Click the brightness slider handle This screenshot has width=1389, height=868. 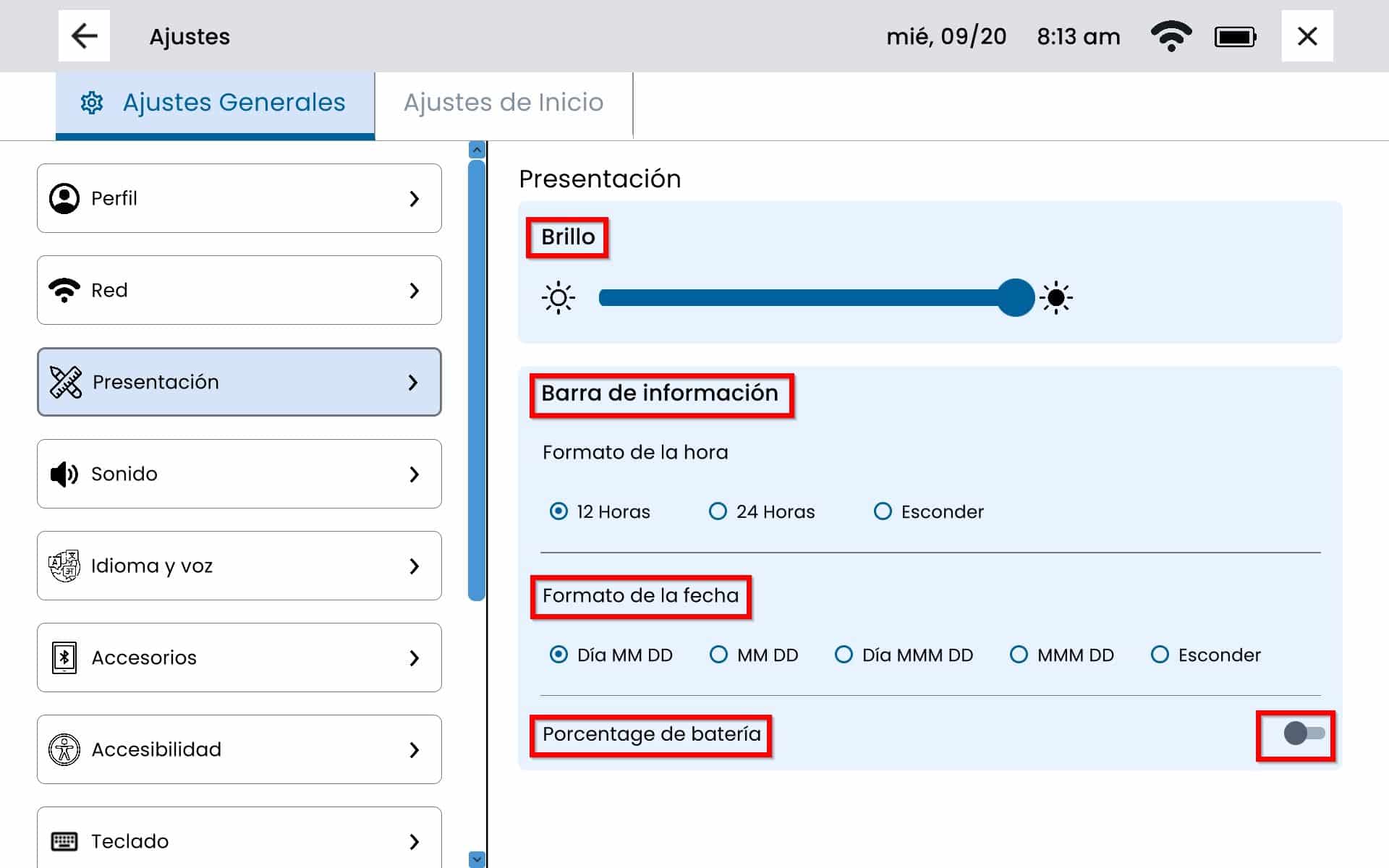coord(1016,297)
